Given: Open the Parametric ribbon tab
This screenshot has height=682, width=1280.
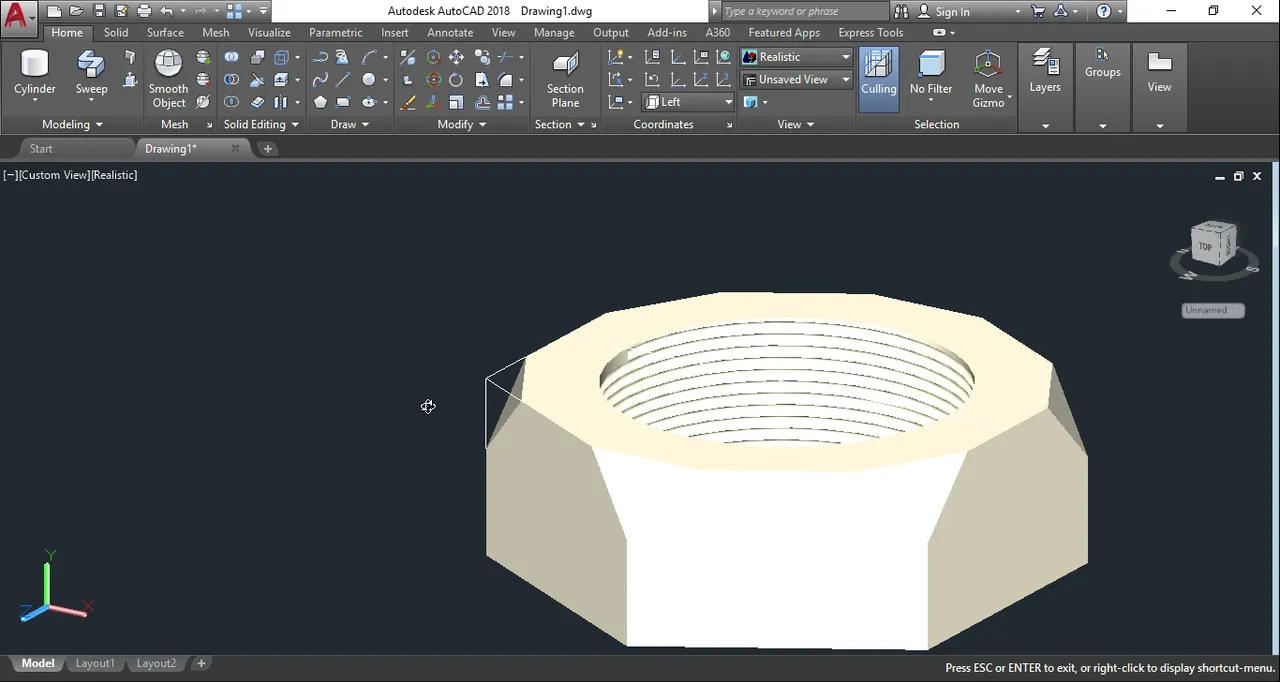Looking at the screenshot, I should coord(336,33).
